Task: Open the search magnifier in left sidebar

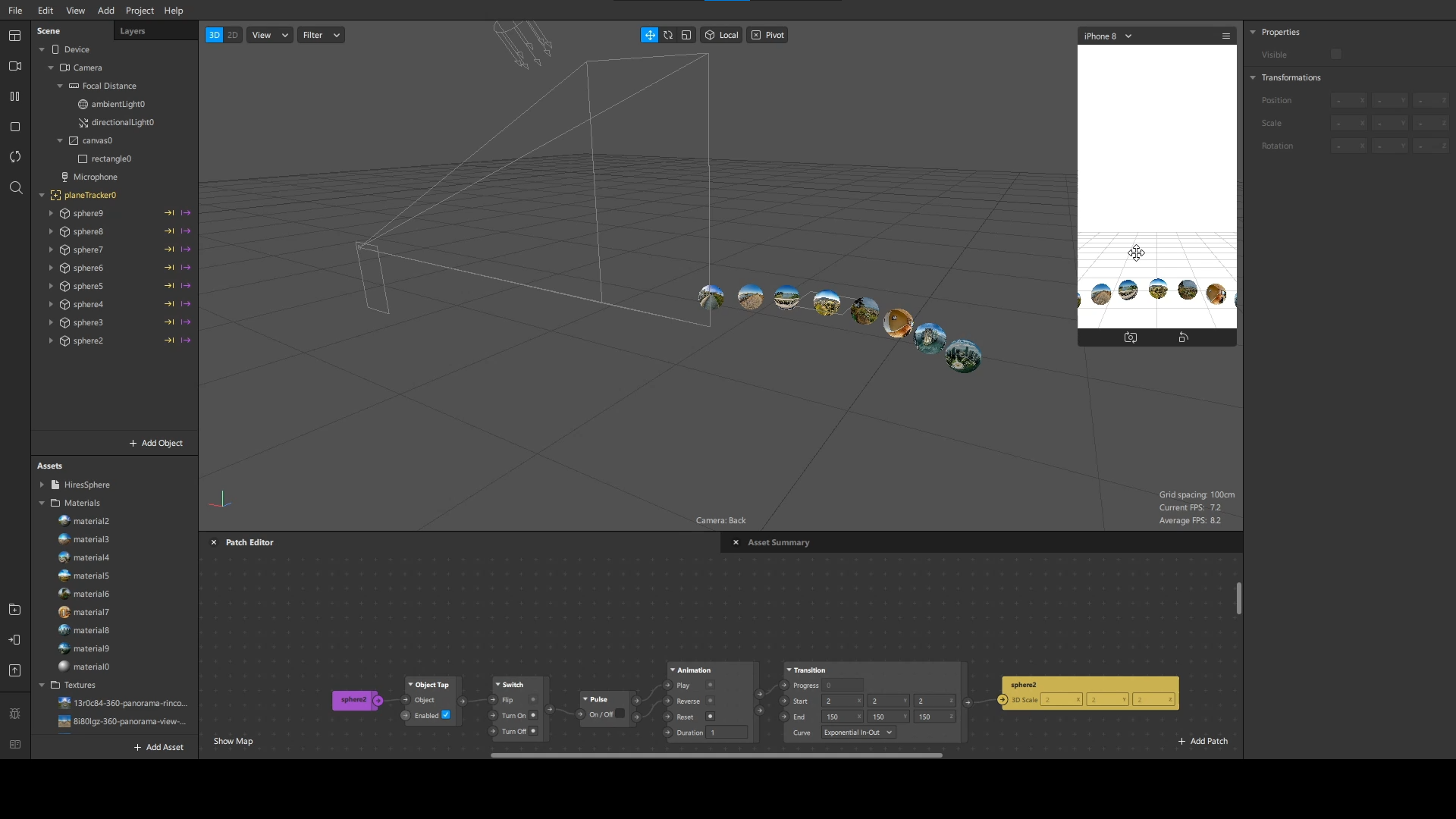Action: point(15,187)
